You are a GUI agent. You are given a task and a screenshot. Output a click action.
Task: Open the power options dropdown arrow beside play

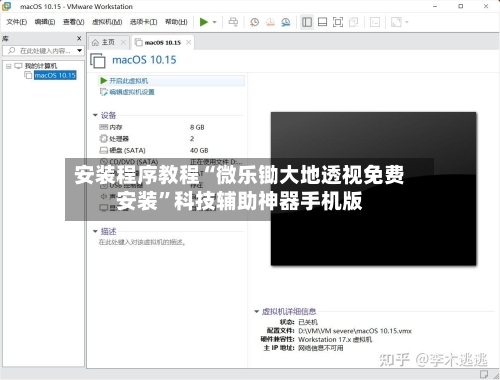coord(214,22)
